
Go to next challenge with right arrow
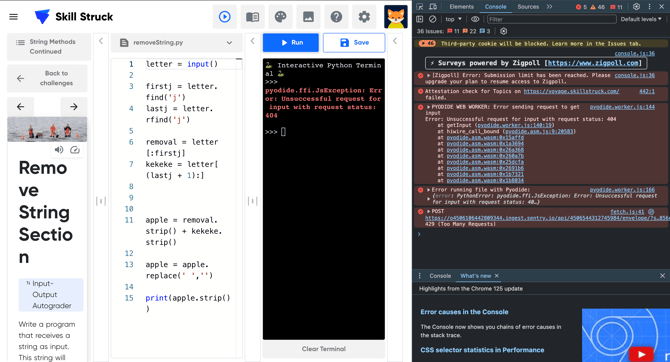pos(73,106)
